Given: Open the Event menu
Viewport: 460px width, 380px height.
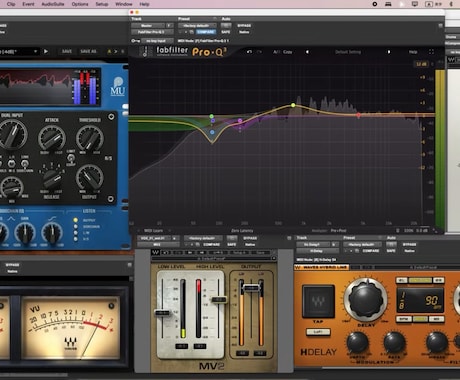Looking at the screenshot, I should [28, 4].
